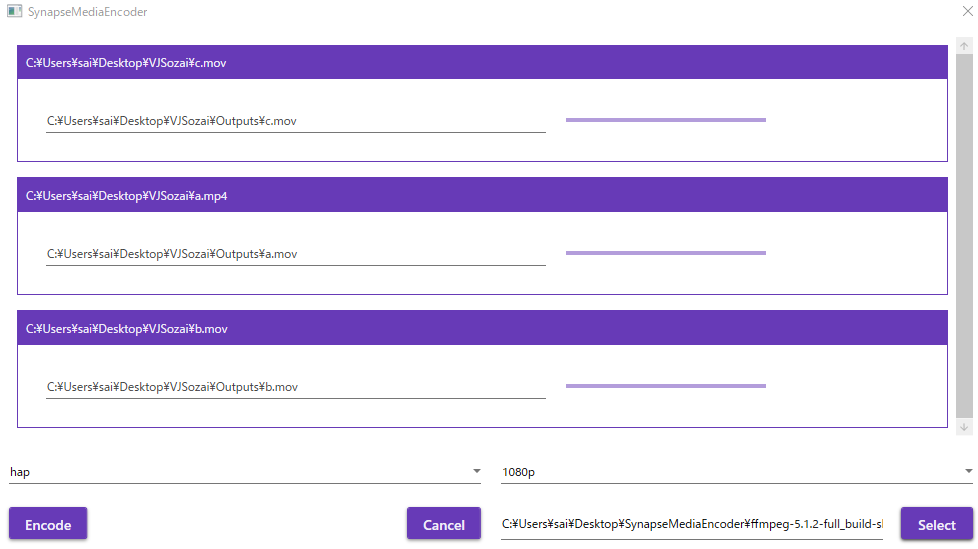Close the SynapseMediaEncoder window
The height and width of the screenshot is (549, 978).
pos(966,12)
